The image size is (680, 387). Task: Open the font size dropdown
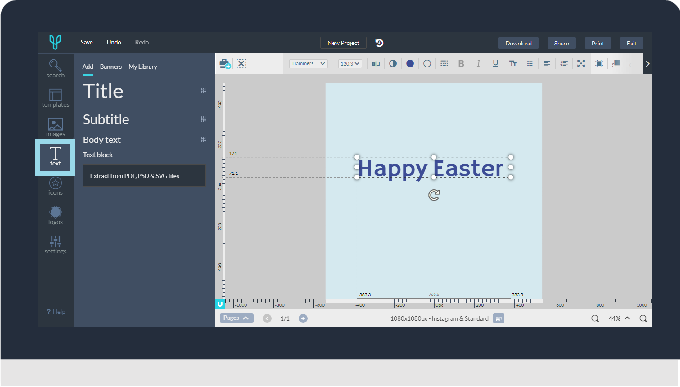[350, 63]
